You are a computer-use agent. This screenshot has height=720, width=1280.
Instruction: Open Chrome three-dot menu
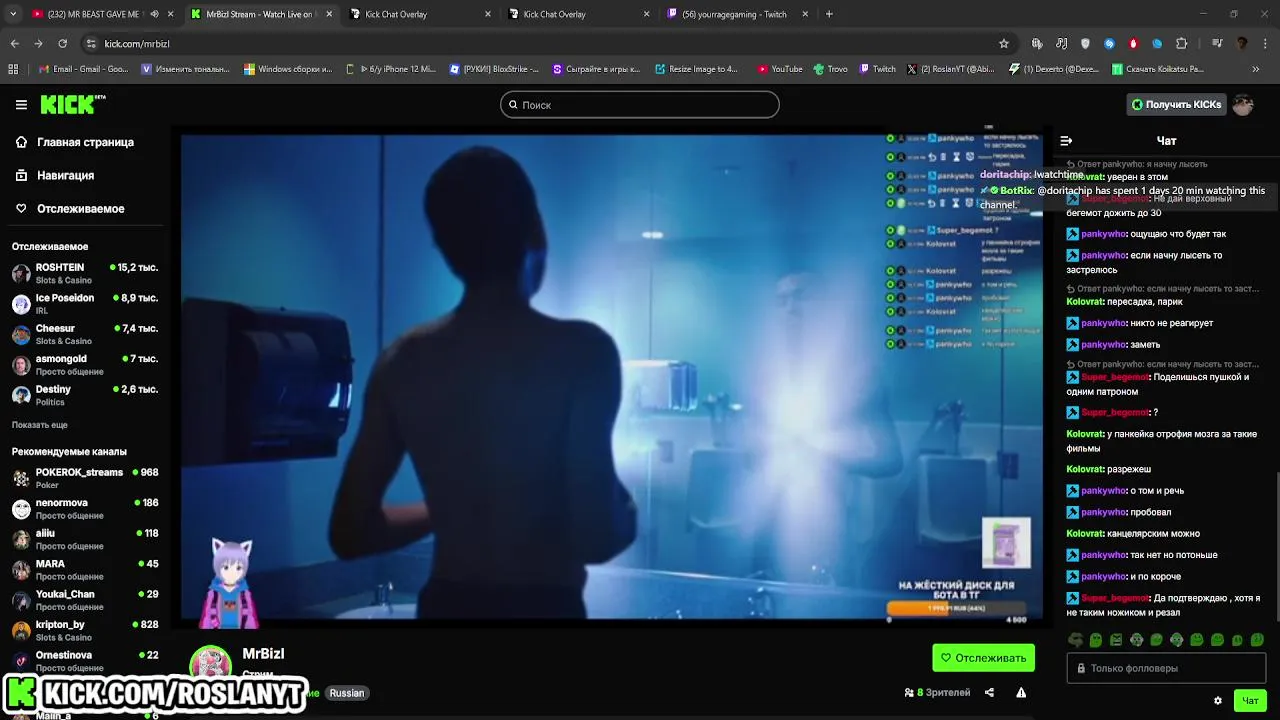[1264, 44]
